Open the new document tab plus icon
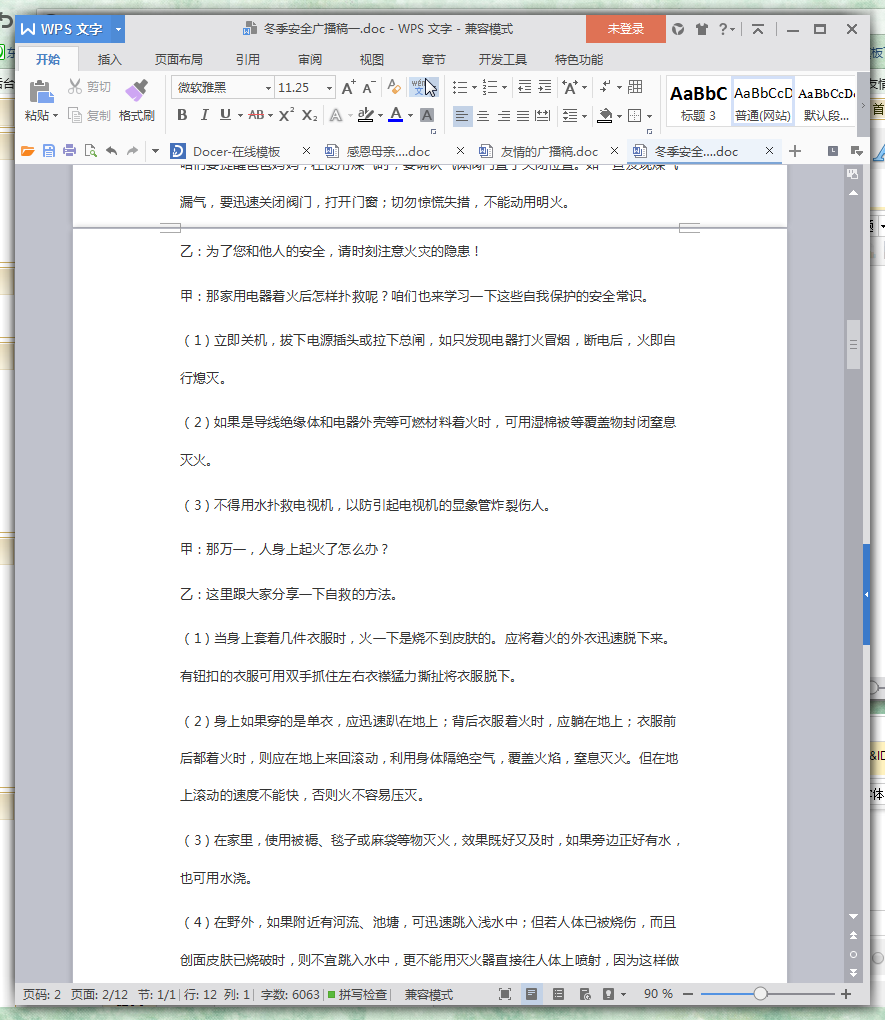 click(795, 152)
